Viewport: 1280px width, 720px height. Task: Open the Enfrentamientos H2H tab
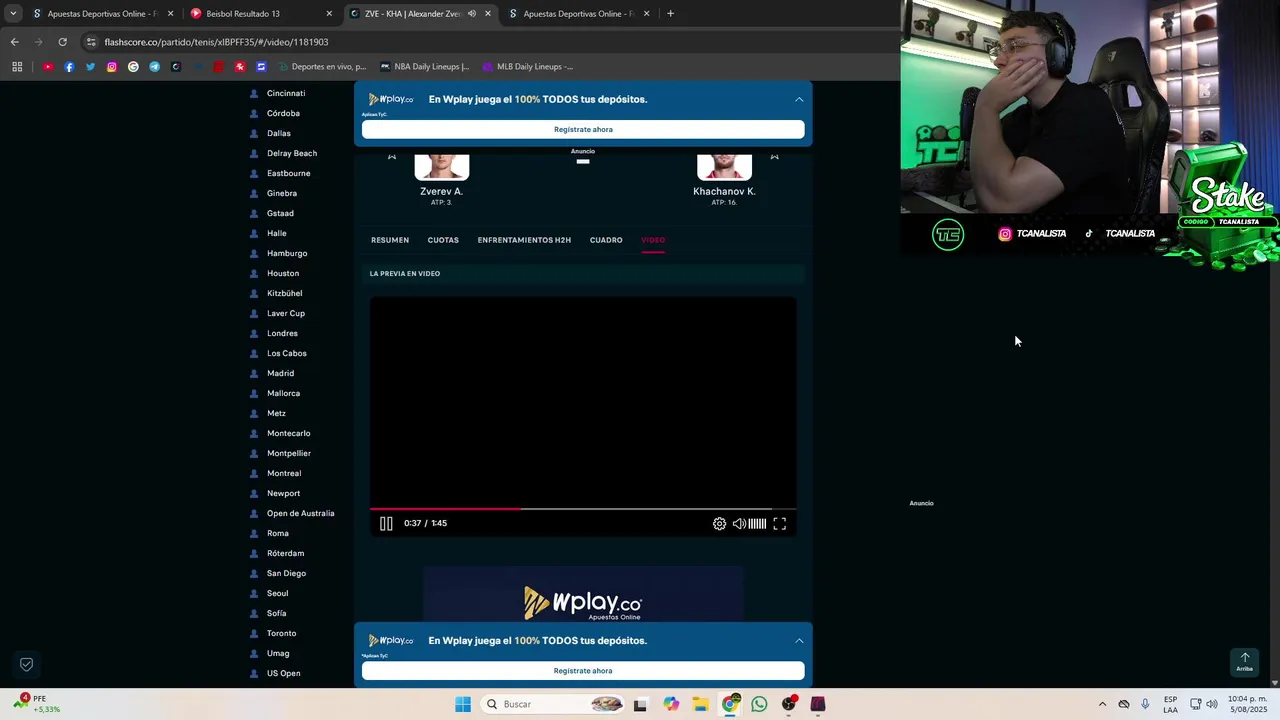click(x=524, y=240)
